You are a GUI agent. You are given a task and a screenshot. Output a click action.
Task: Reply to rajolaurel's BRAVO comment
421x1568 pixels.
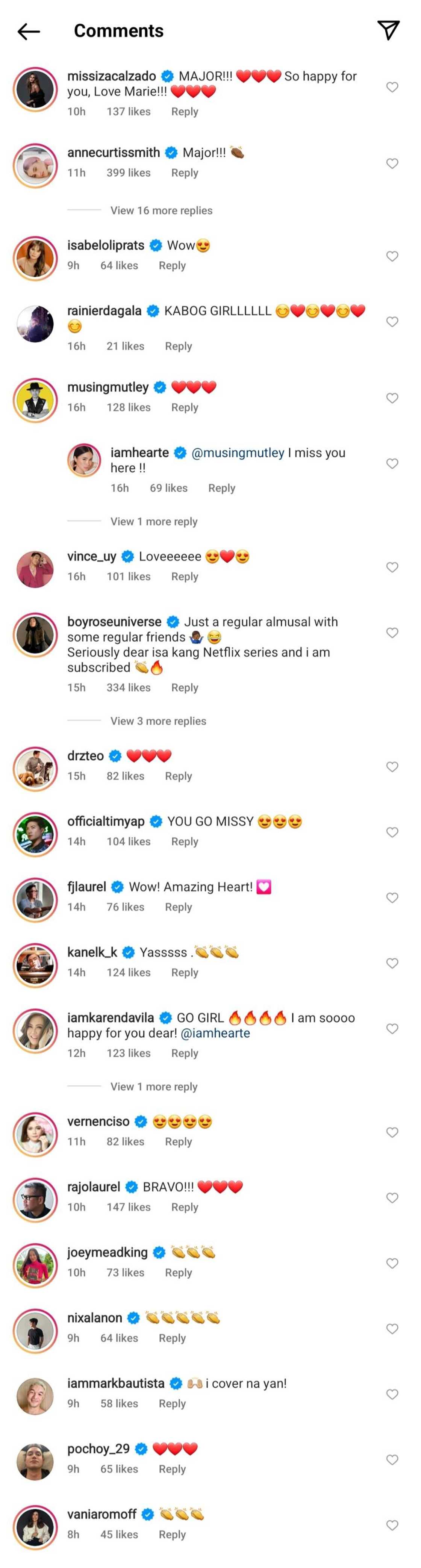(x=184, y=1207)
